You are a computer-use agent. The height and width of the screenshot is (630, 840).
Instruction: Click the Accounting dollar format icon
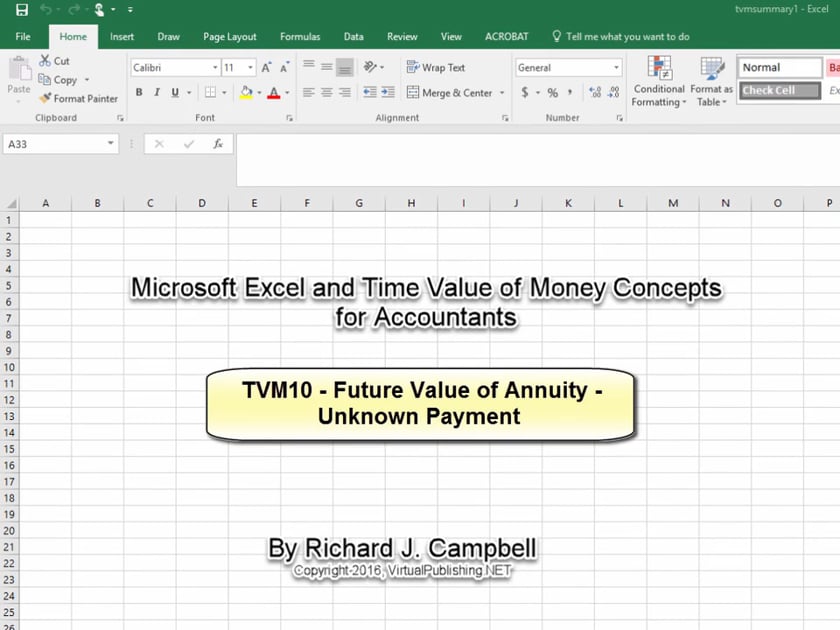pyautogui.click(x=525, y=92)
